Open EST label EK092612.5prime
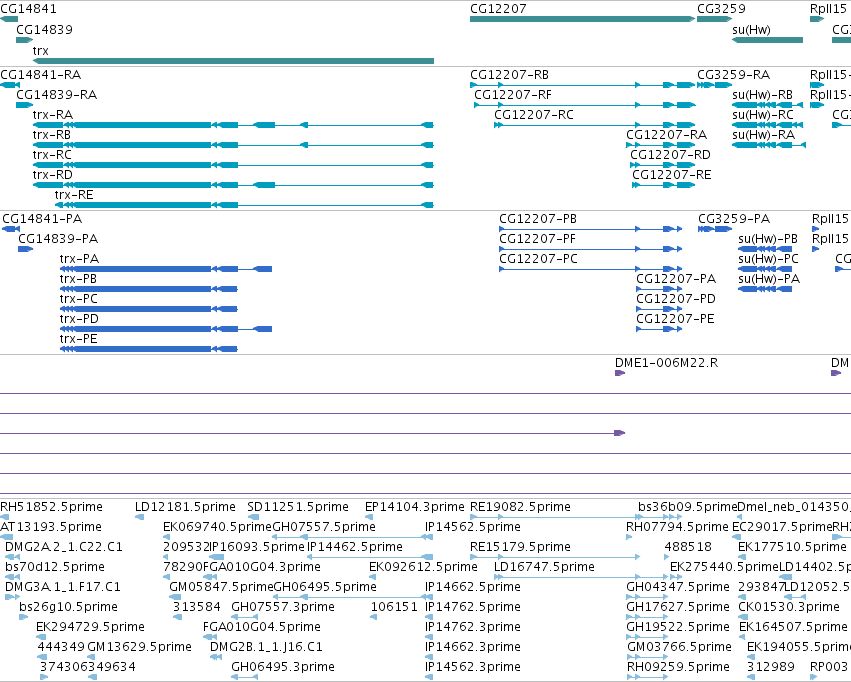The image size is (851, 682). pos(423,567)
